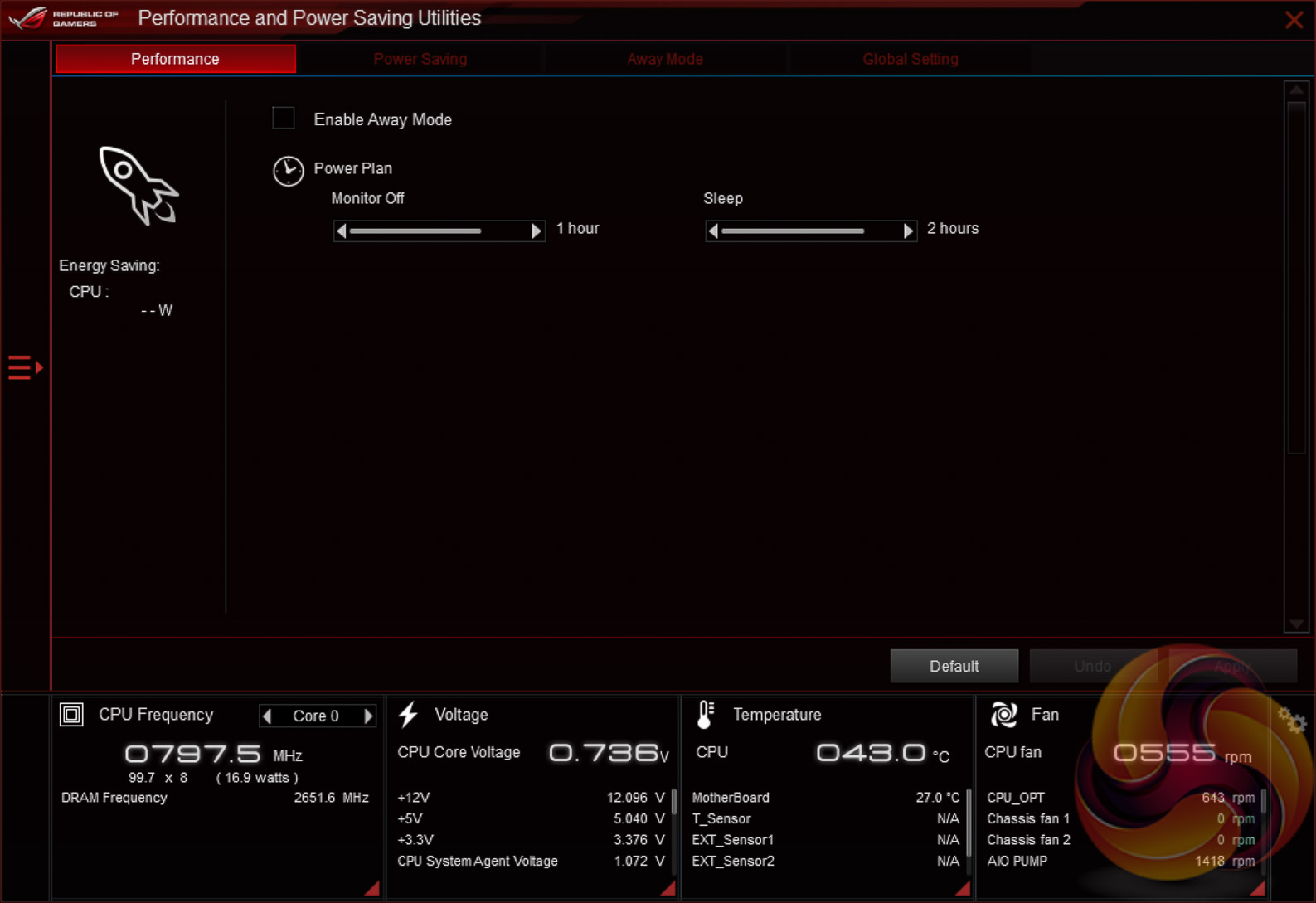Screen dimensions: 1316x903
Task: Click the Monitor Off slider track
Action: pyautogui.click(x=439, y=231)
